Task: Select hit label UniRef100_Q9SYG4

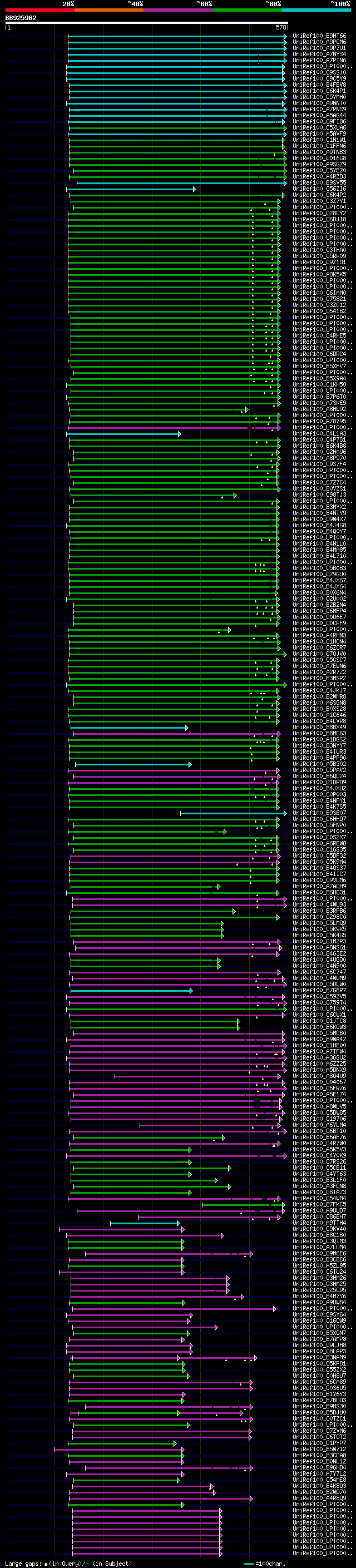Action: pyautogui.click(x=319, y=1314)
